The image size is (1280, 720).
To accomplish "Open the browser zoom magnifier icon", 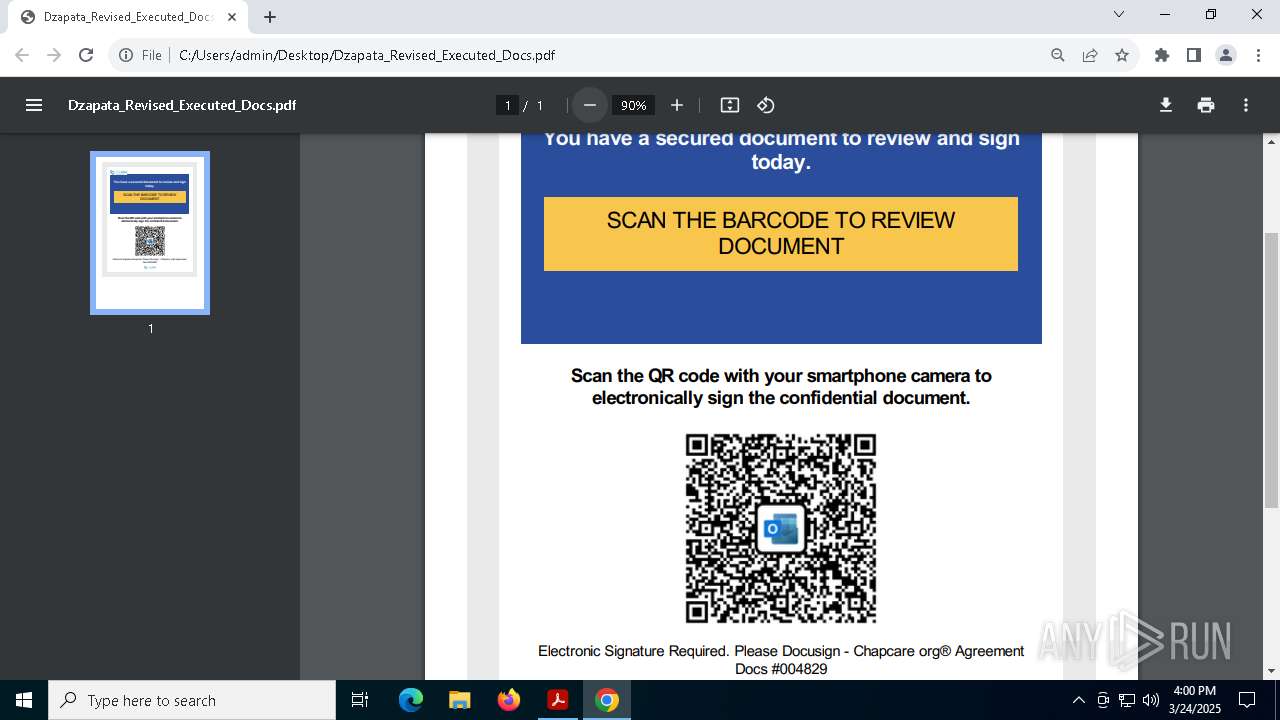I will [x=1058, y=55].
